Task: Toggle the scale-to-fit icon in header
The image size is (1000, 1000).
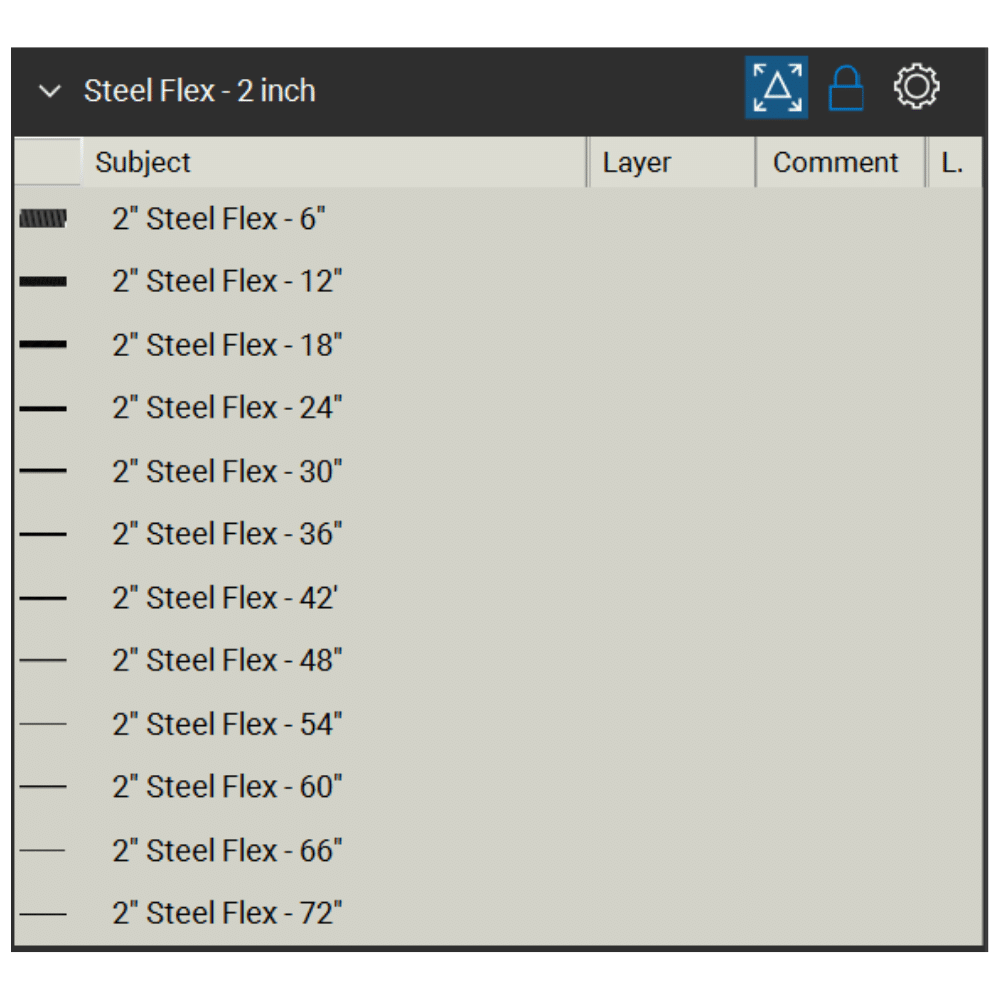Action: [x=776, y=88]
